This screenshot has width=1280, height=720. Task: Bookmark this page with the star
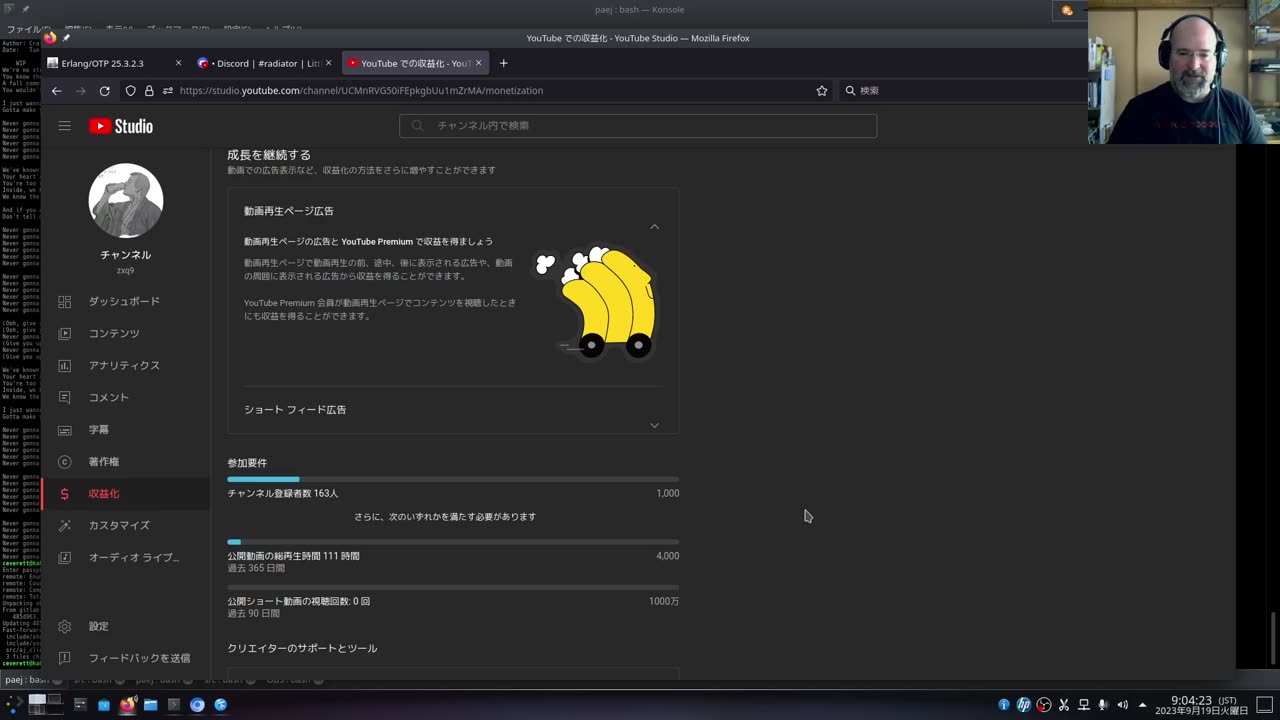pos(822,90)
